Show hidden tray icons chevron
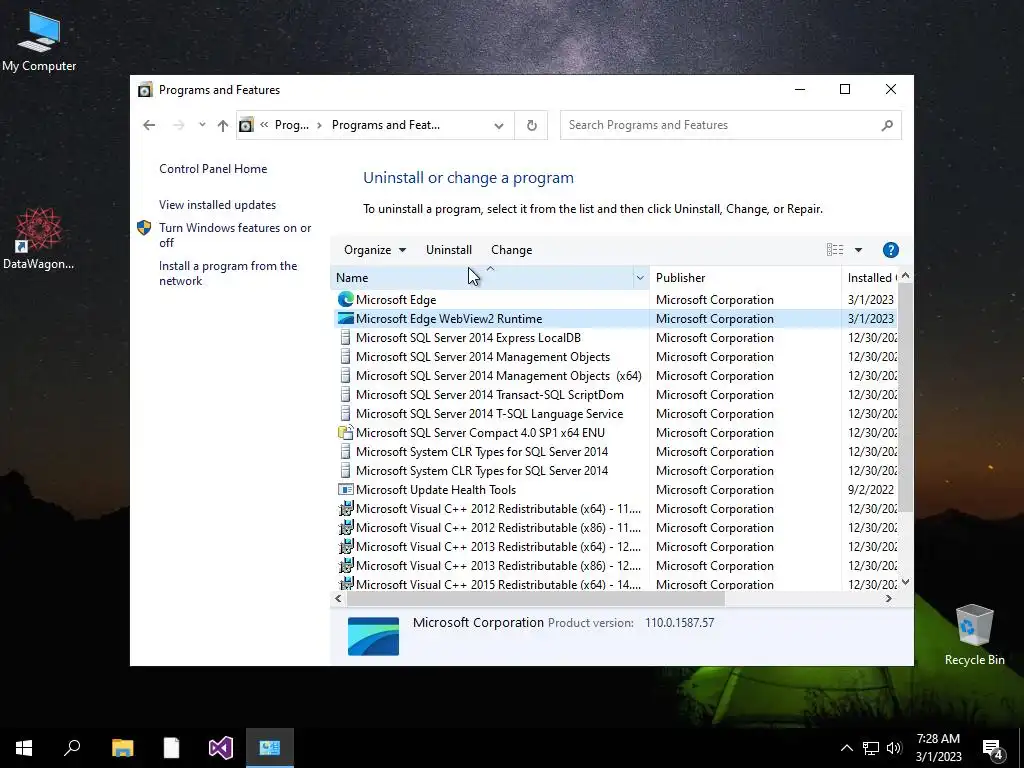Image resolution: width=1024 pixels, height=768 pixels. tap(846, 748)
